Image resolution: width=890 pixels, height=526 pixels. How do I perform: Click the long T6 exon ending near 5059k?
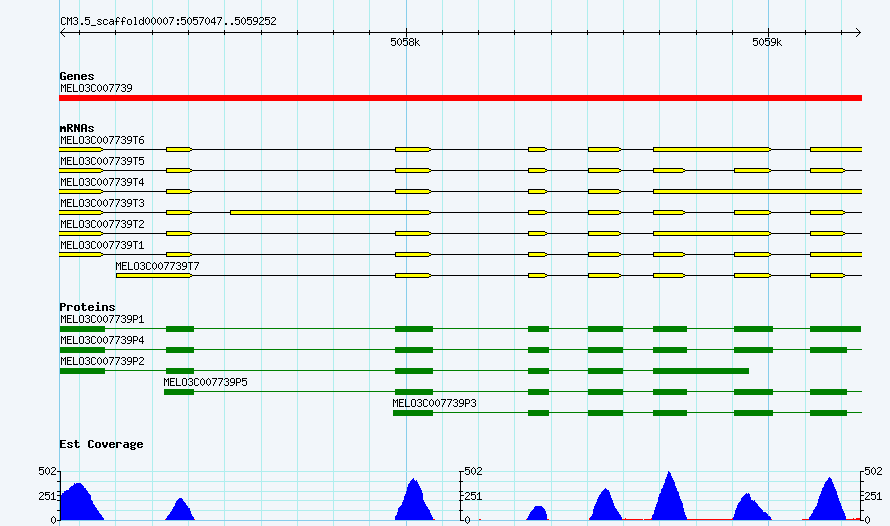[x=712, y=150]
